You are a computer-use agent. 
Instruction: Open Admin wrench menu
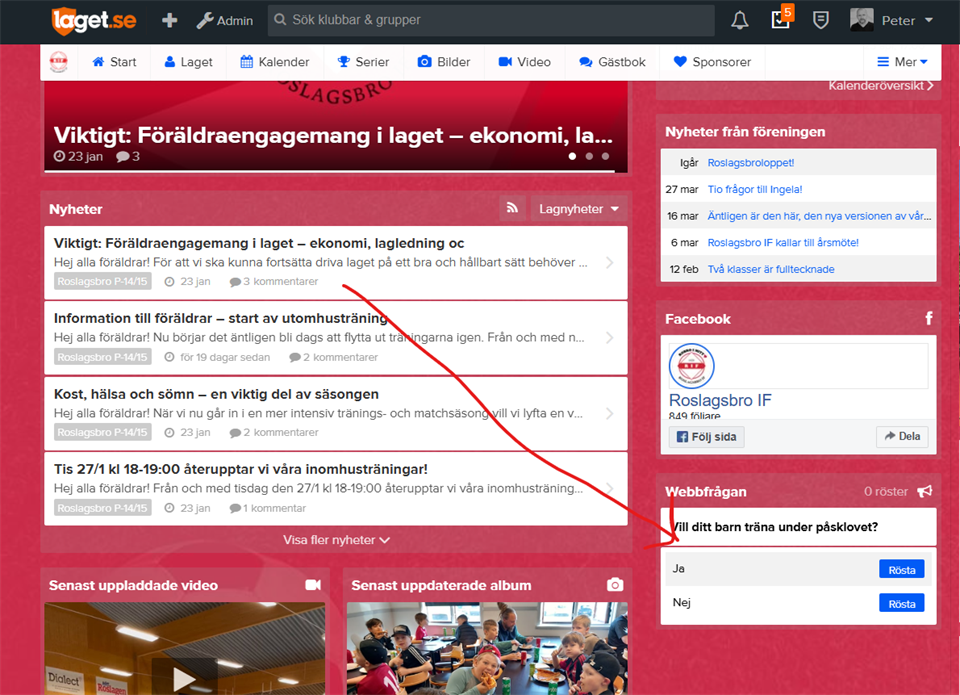point(224,20)
